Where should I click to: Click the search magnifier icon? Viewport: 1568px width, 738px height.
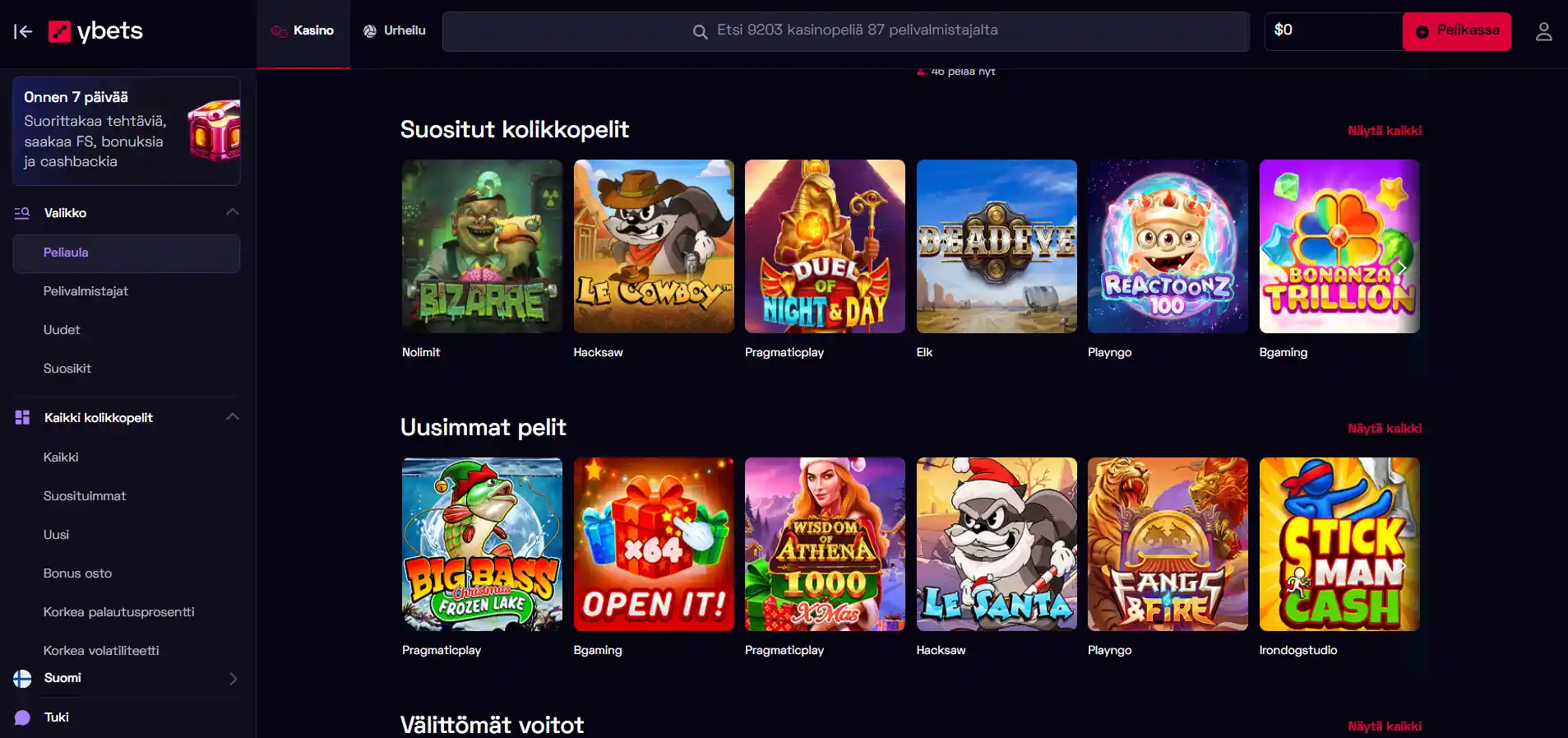[x=700, y=32]
